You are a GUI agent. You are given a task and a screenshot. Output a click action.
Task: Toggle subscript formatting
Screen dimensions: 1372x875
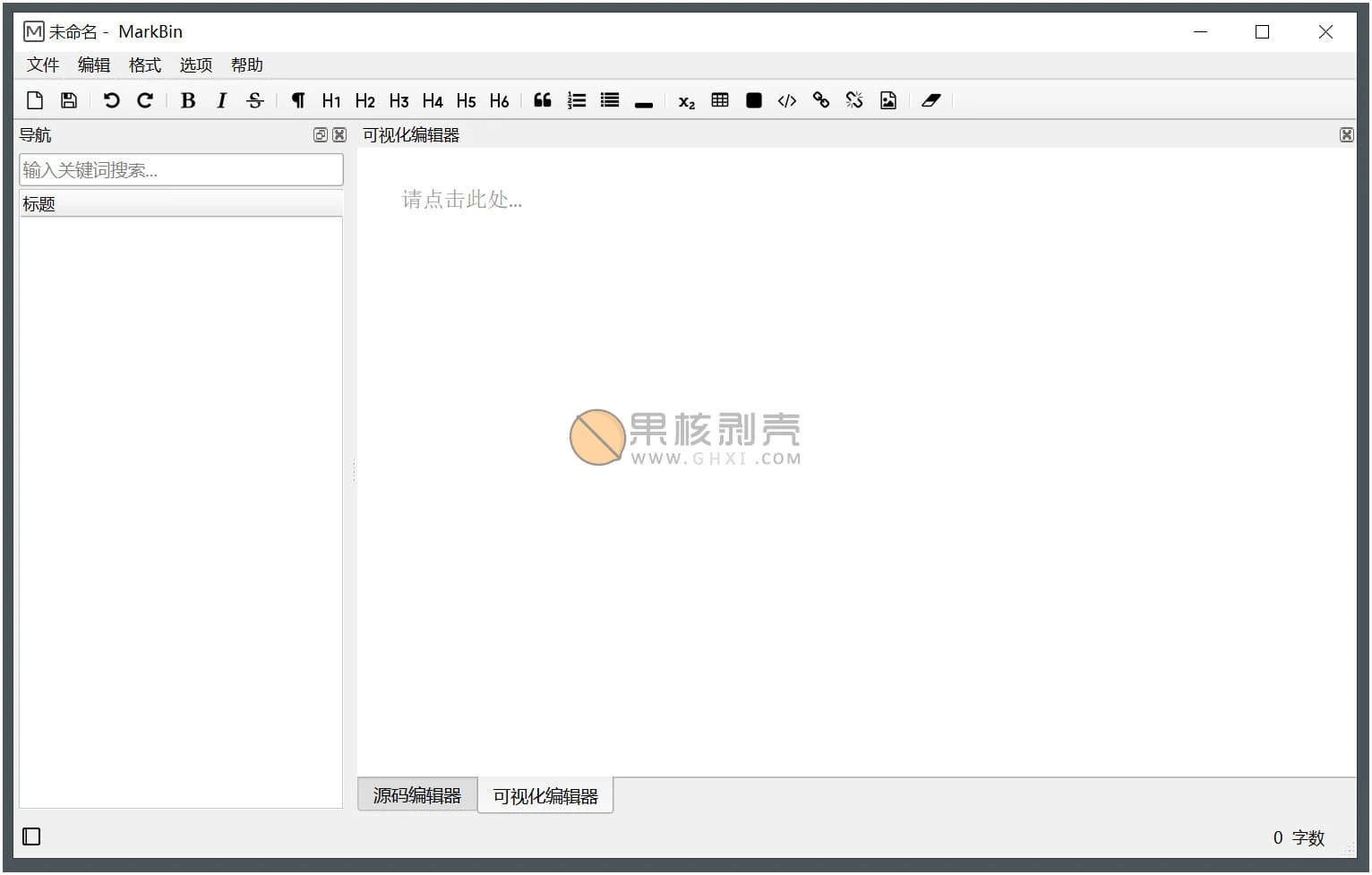click(687, 102)
